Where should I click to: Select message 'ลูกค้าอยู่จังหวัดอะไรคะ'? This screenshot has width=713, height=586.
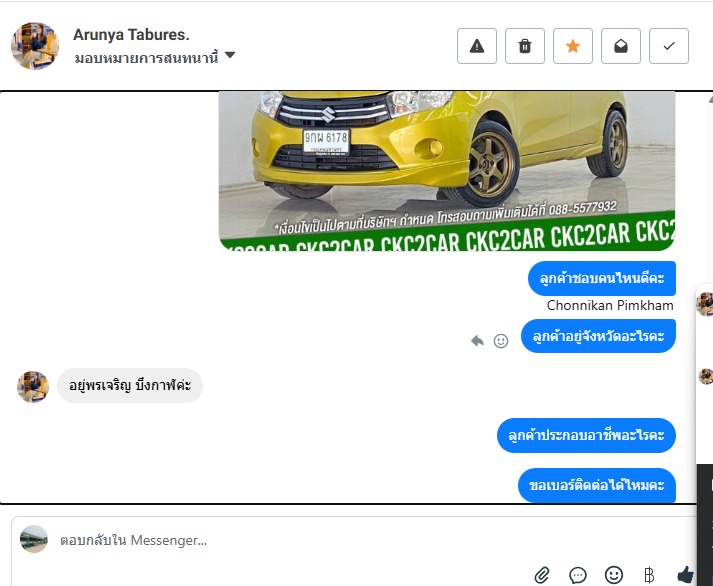[598, 336]
